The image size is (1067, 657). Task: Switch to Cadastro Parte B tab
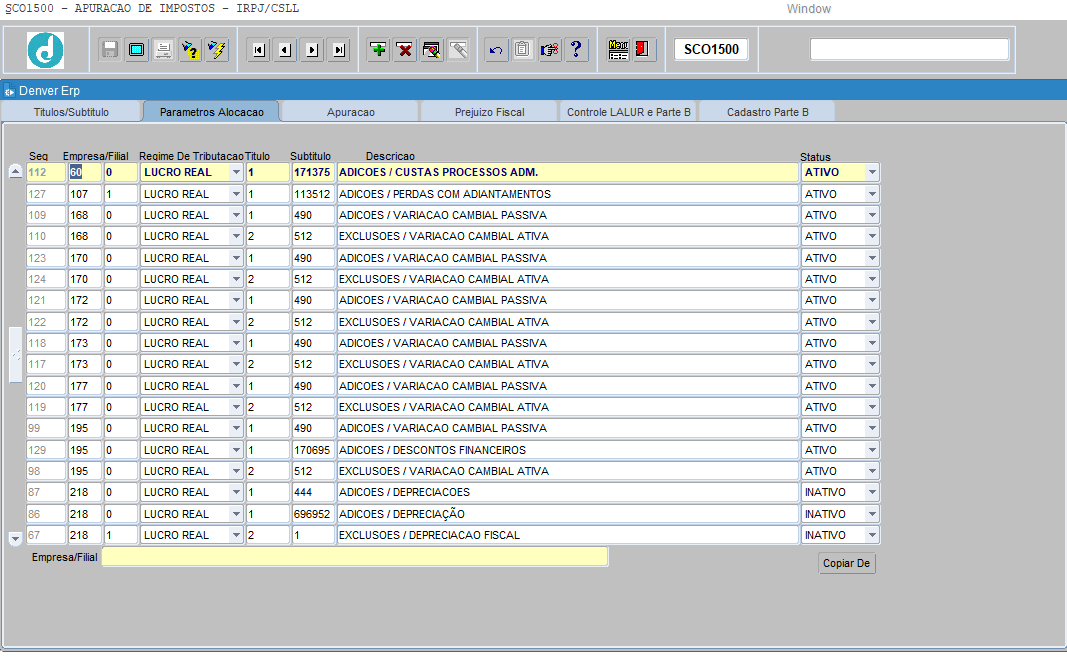click(768, 112)
